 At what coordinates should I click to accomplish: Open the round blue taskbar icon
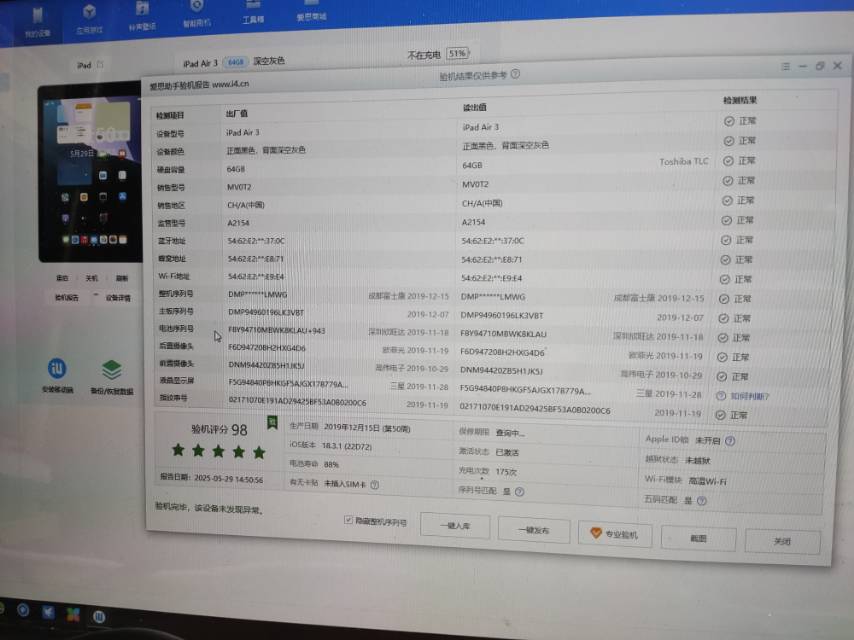coord(23,609)
